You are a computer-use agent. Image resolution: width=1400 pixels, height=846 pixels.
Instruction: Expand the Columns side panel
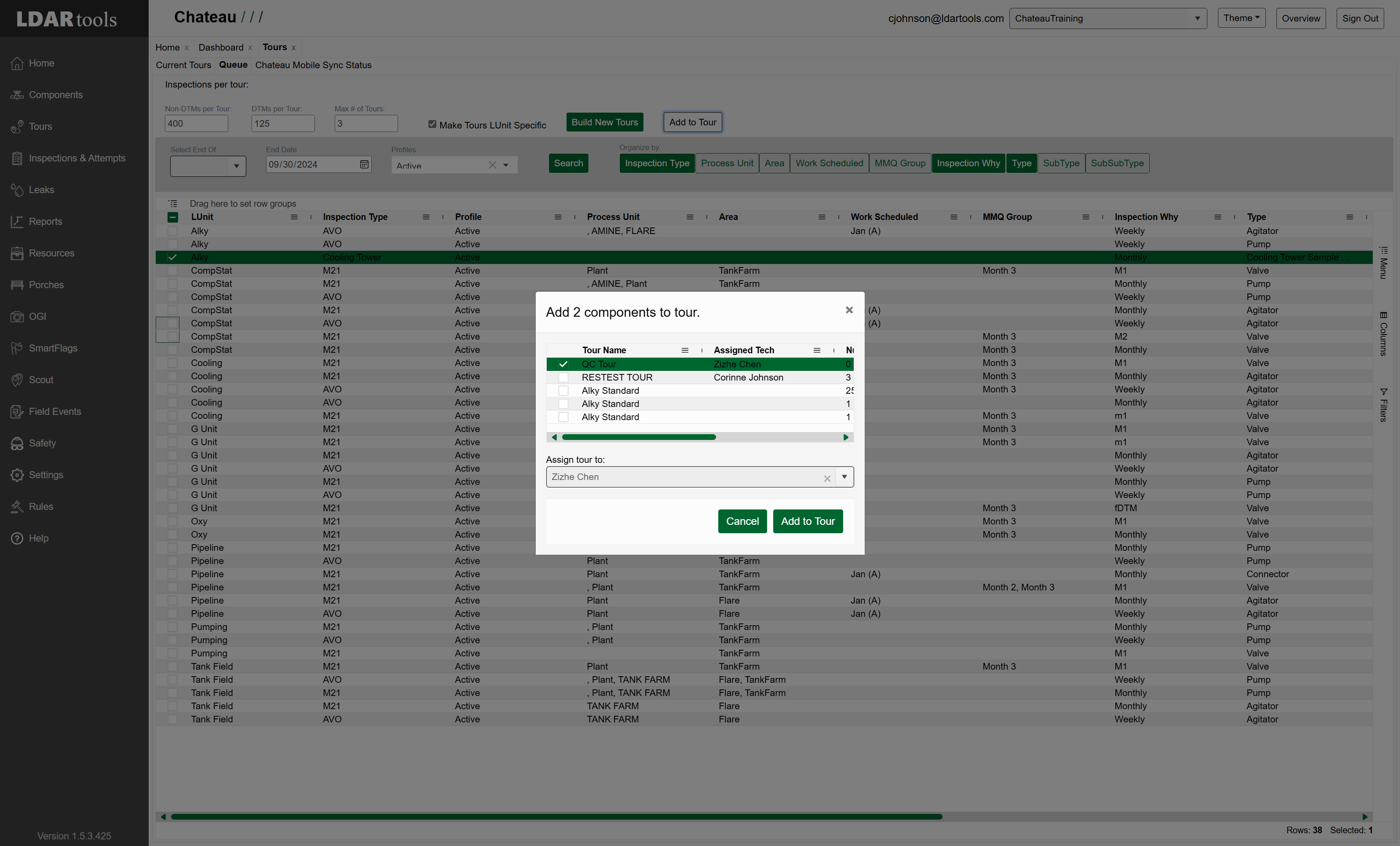(x=1384, y=333)
